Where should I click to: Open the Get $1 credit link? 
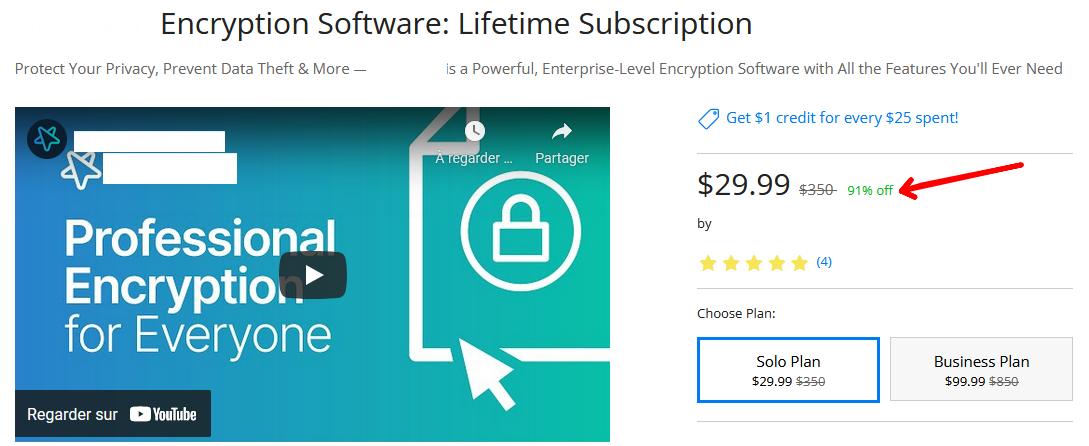tap(842, 118)
